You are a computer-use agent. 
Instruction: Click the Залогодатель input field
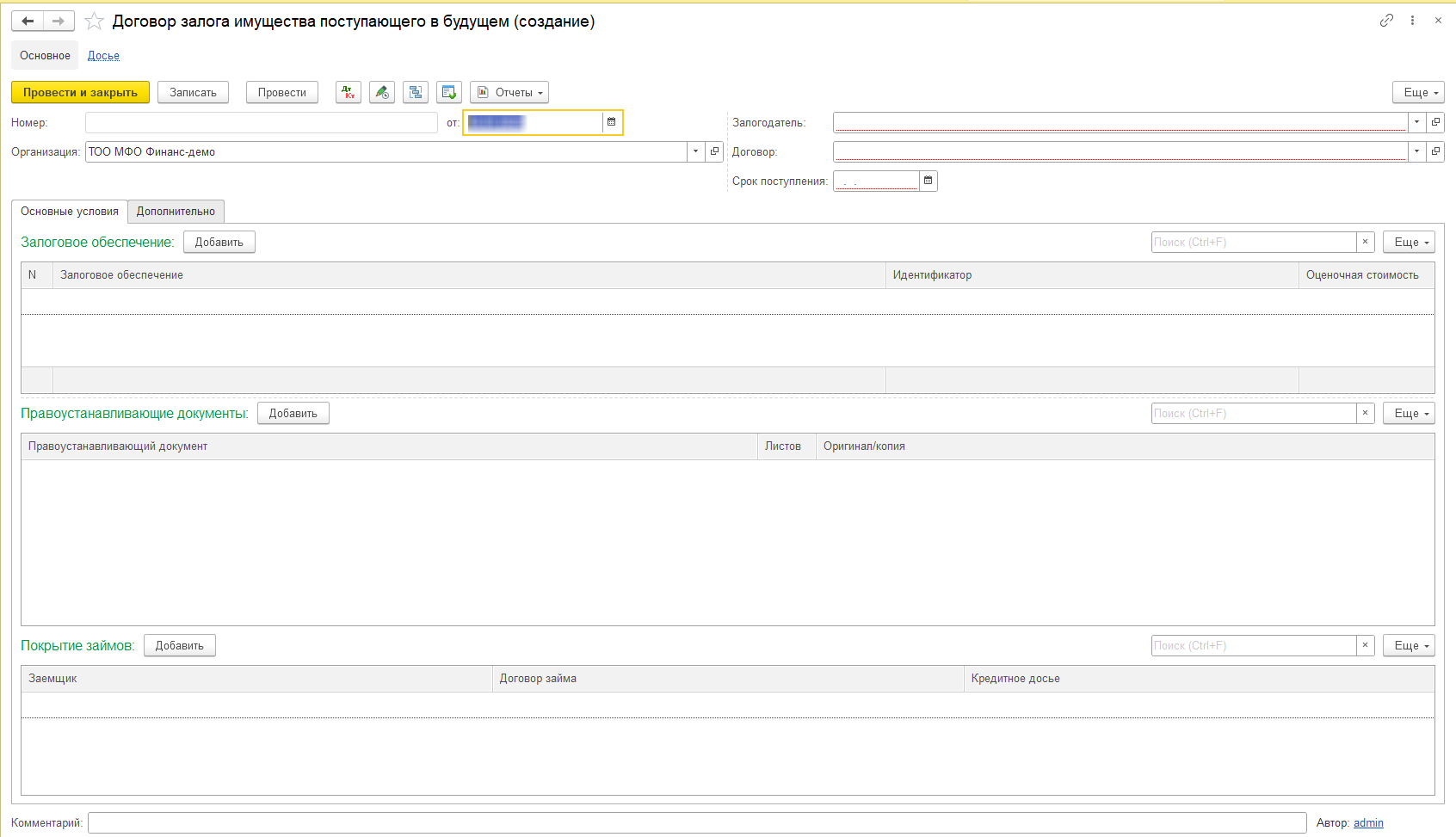(1120, 122)
